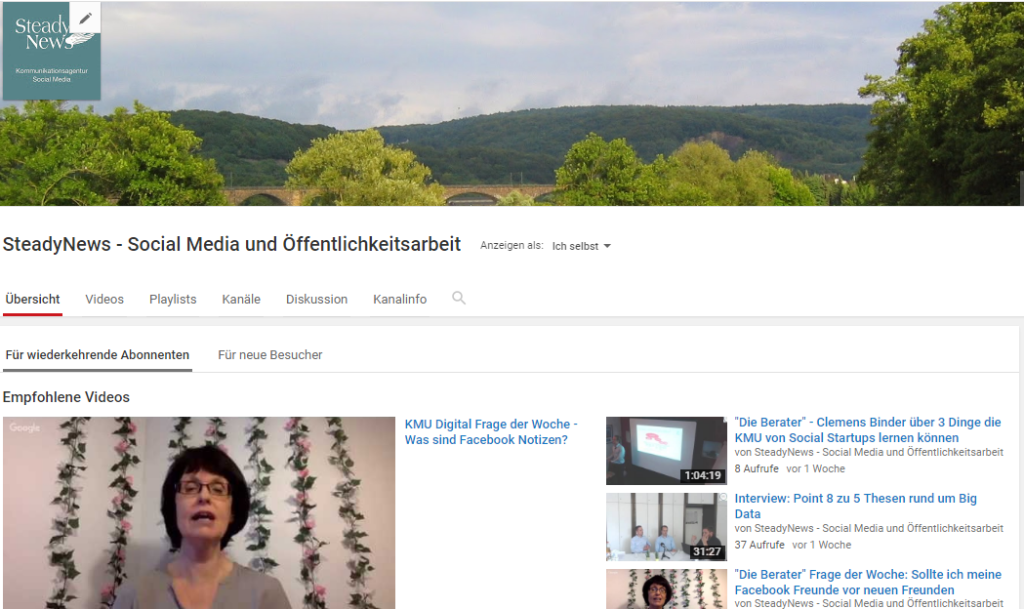
Task: Select 'Für wiederkehrende Abonnenten' view
Action: [x=97, y=355]
